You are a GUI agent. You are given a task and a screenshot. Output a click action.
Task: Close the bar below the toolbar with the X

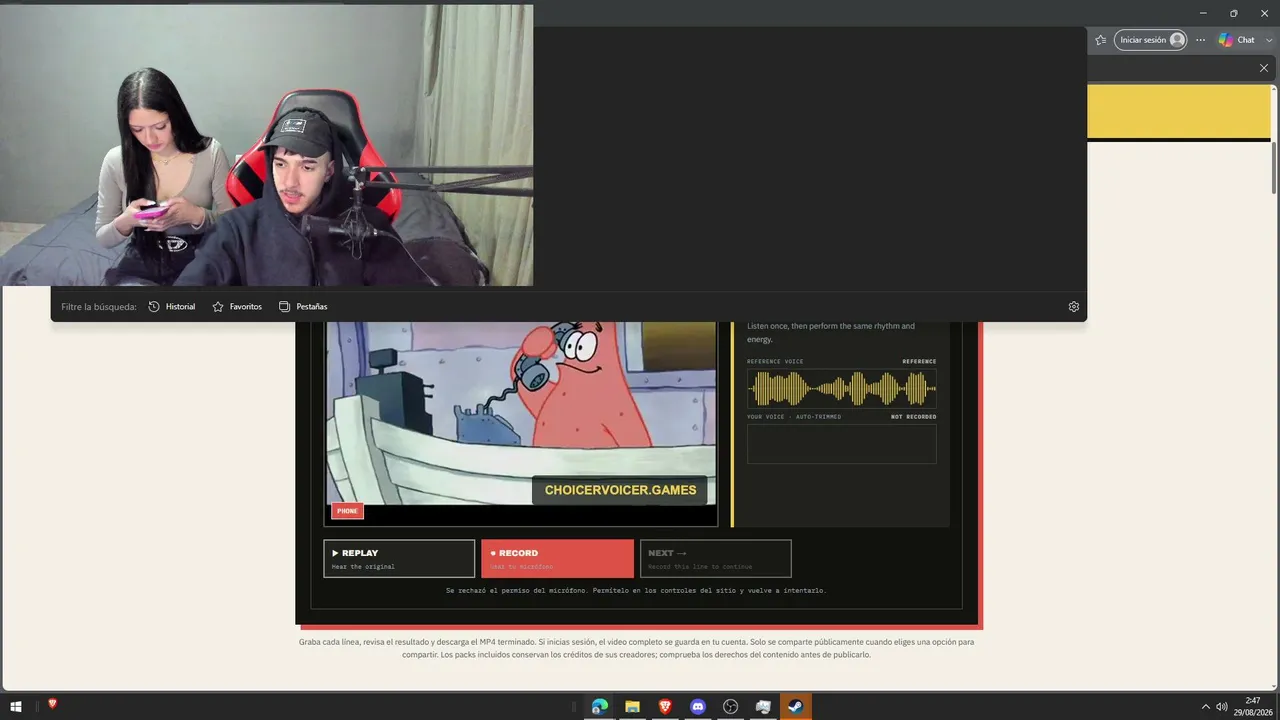click(x=1264, y=68)
